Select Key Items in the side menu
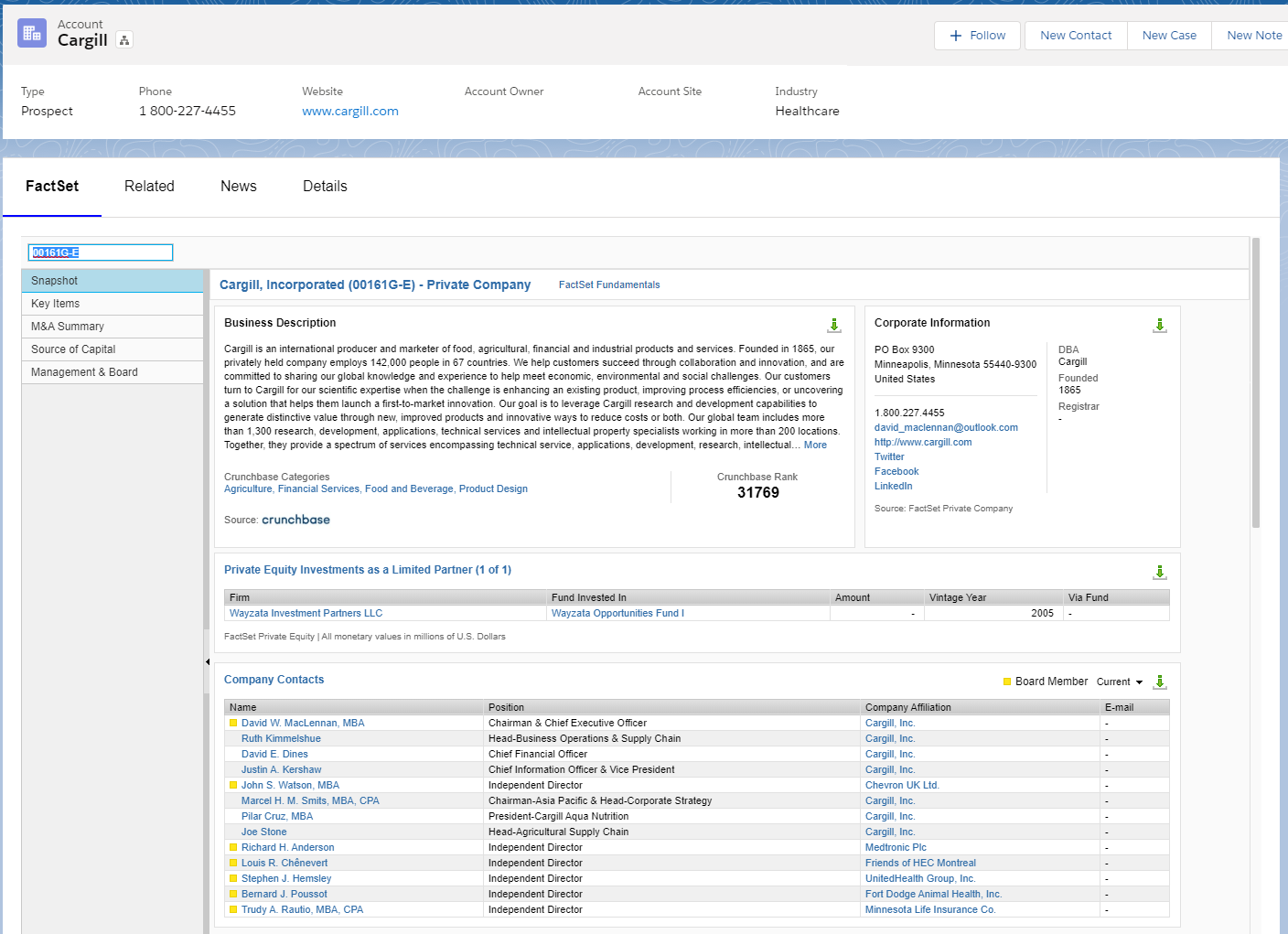This screenshot has width=1288, height=934. tap(113, 304)
